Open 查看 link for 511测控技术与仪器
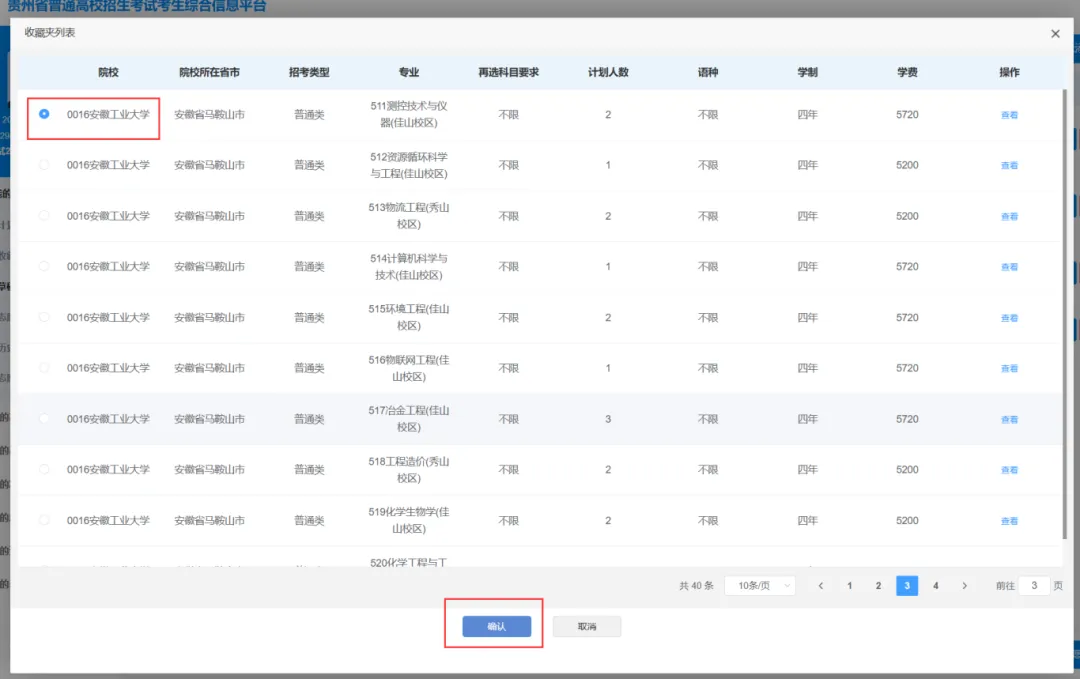Viewport: 1080px width, 679px height. [1009, 115]
